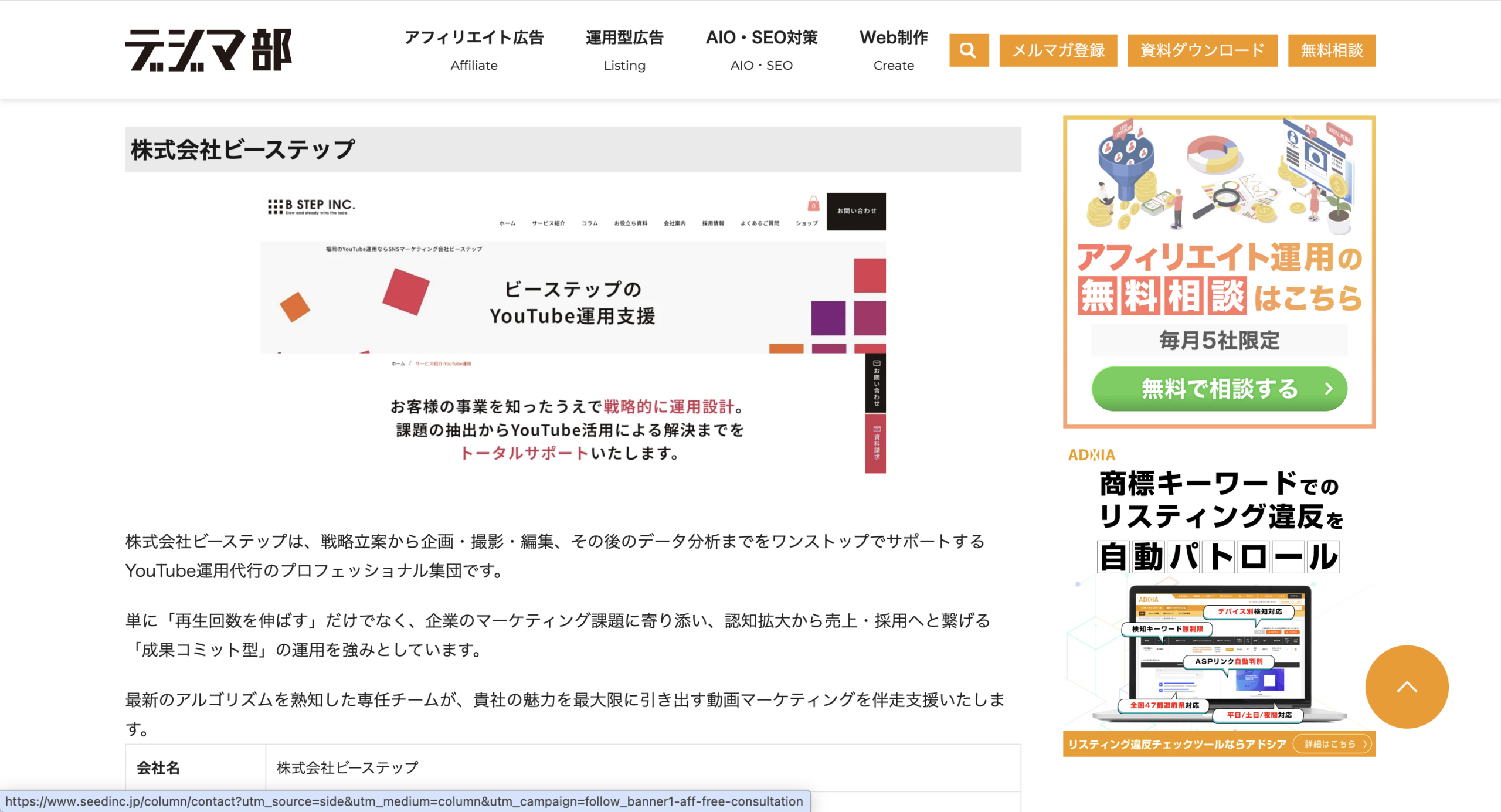The height and width of the screenshot is (812, 1501).
Task: Click the 会社名 table header cell
Action: [x=195, y=767]
